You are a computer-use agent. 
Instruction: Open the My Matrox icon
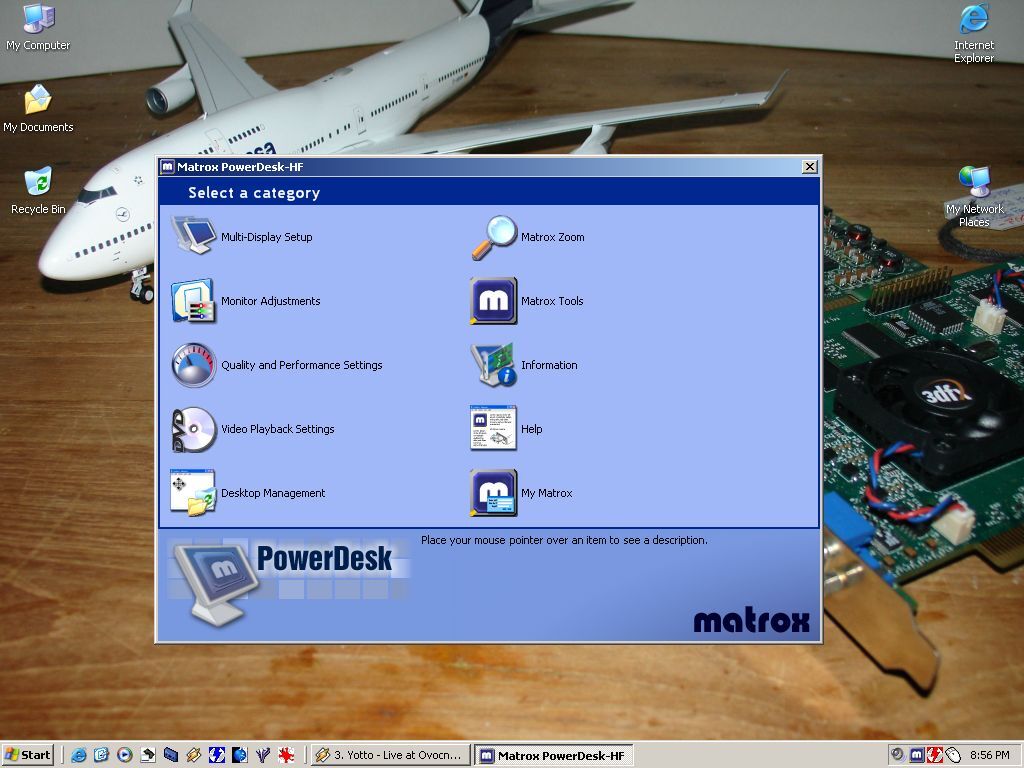494,492
